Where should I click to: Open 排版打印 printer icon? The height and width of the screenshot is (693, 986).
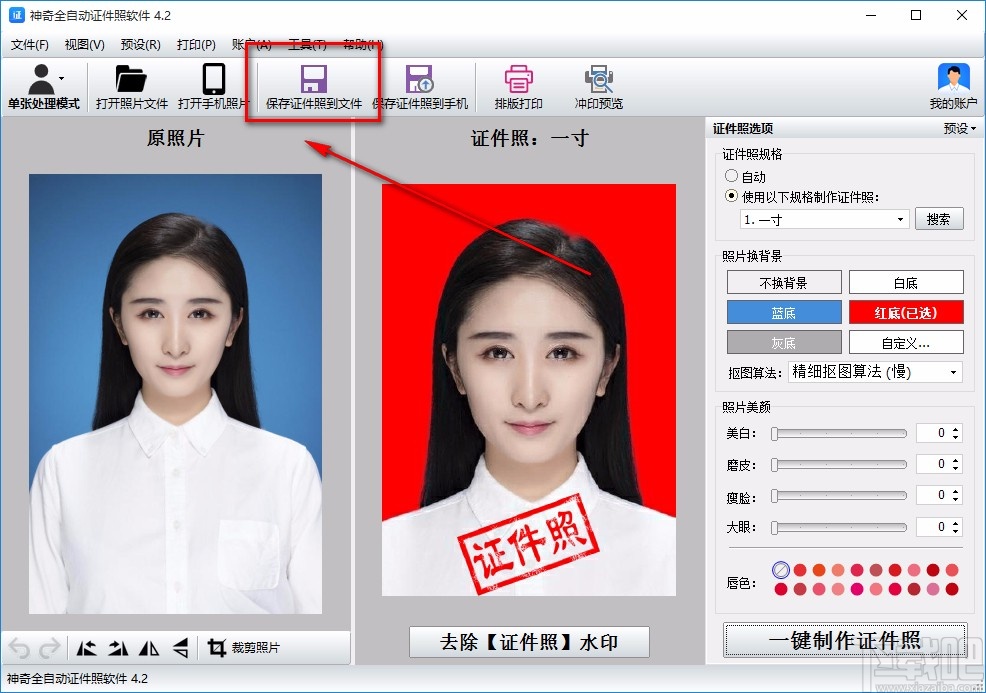[518, 79]
